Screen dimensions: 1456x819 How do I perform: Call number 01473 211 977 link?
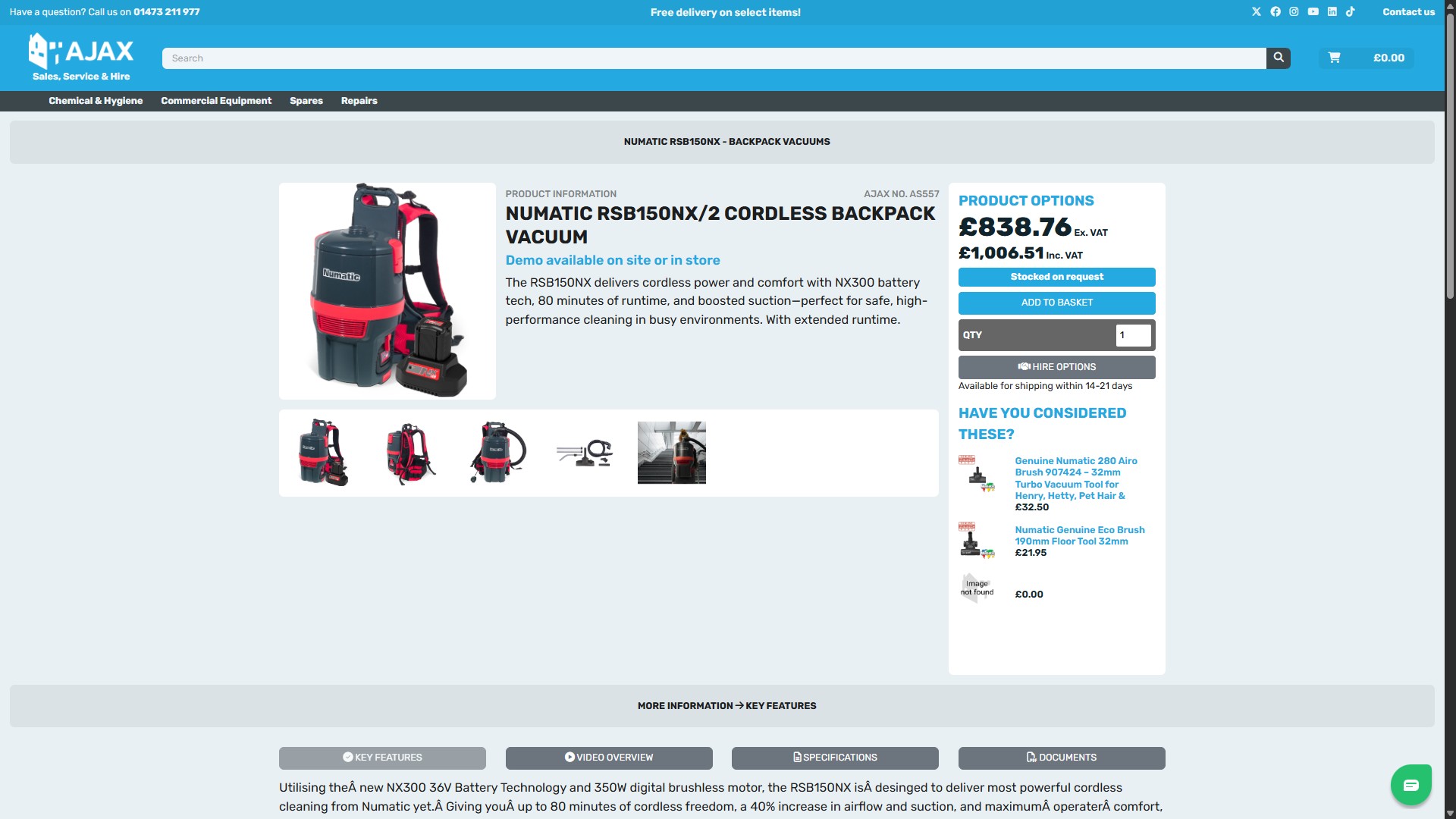point(167,12)
